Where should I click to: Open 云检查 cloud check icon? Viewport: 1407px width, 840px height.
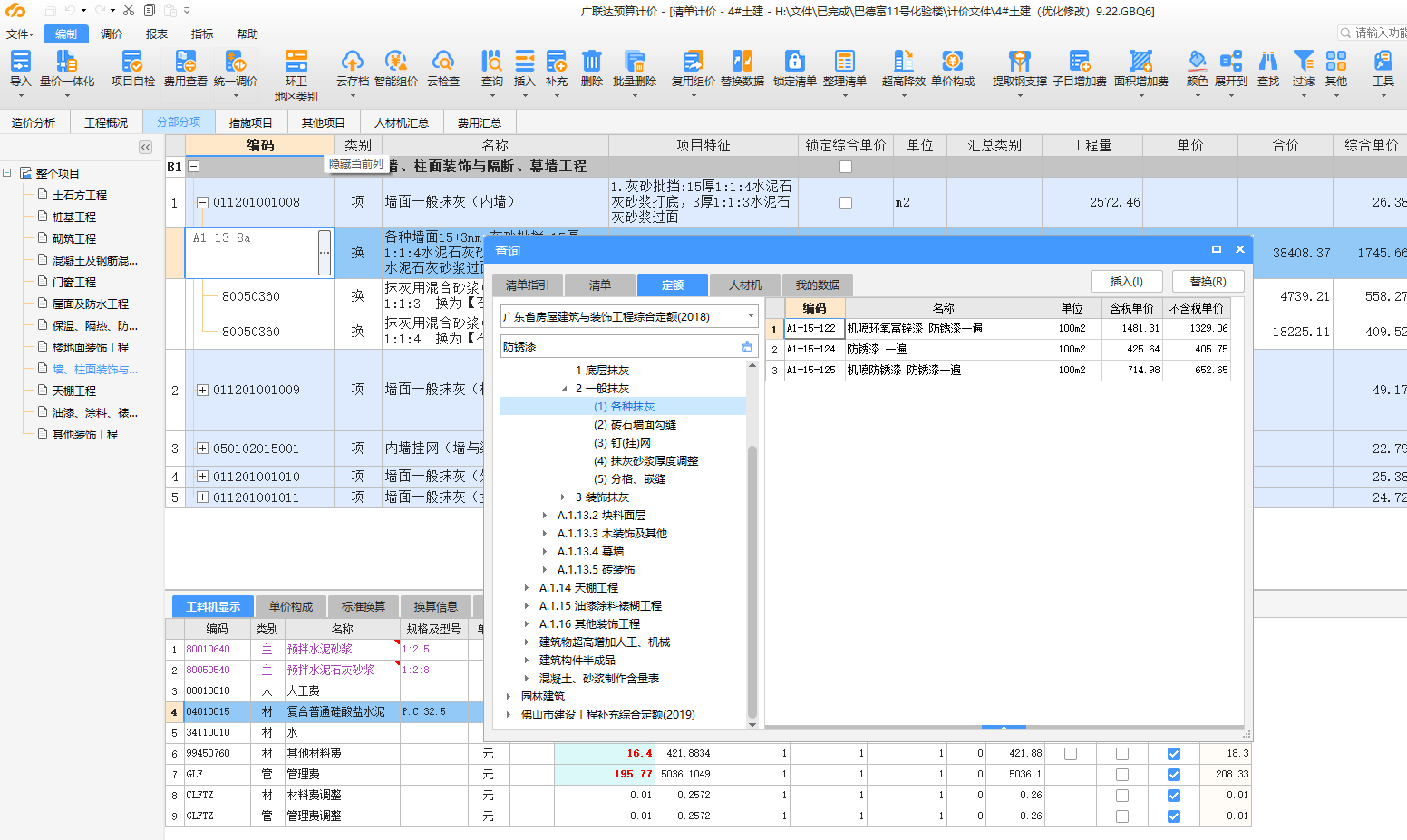click(443, 62)
